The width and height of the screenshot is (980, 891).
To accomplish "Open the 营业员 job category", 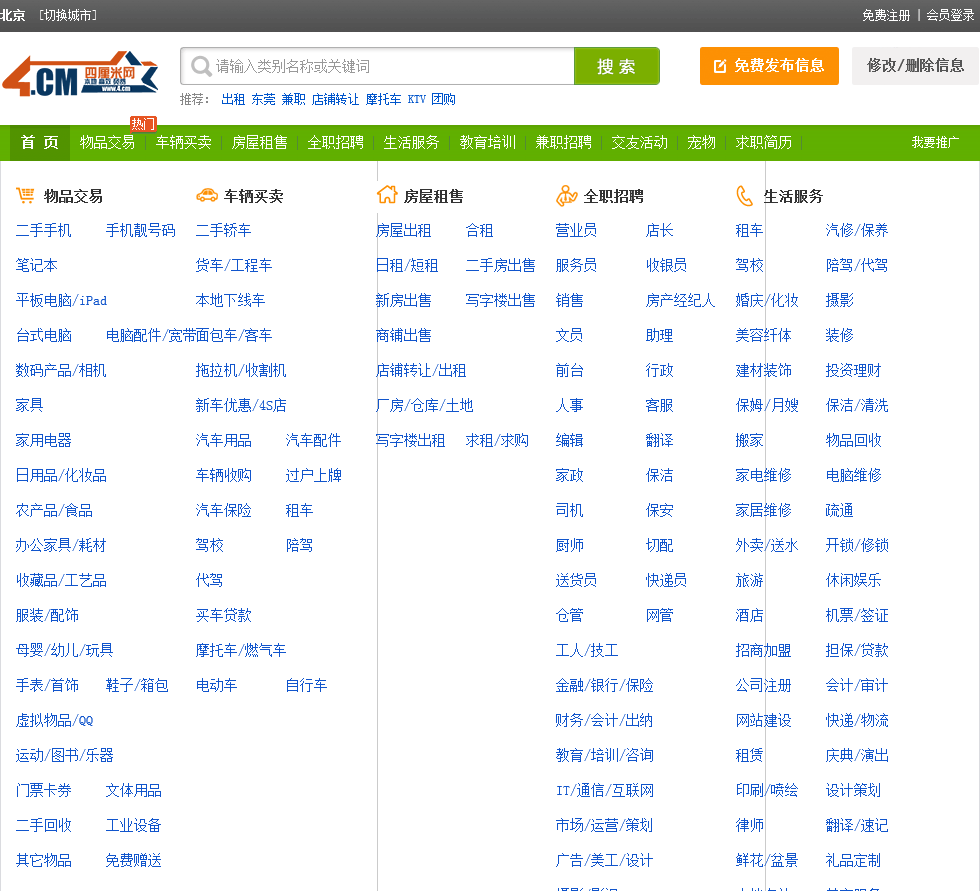I will pos(576,231).
